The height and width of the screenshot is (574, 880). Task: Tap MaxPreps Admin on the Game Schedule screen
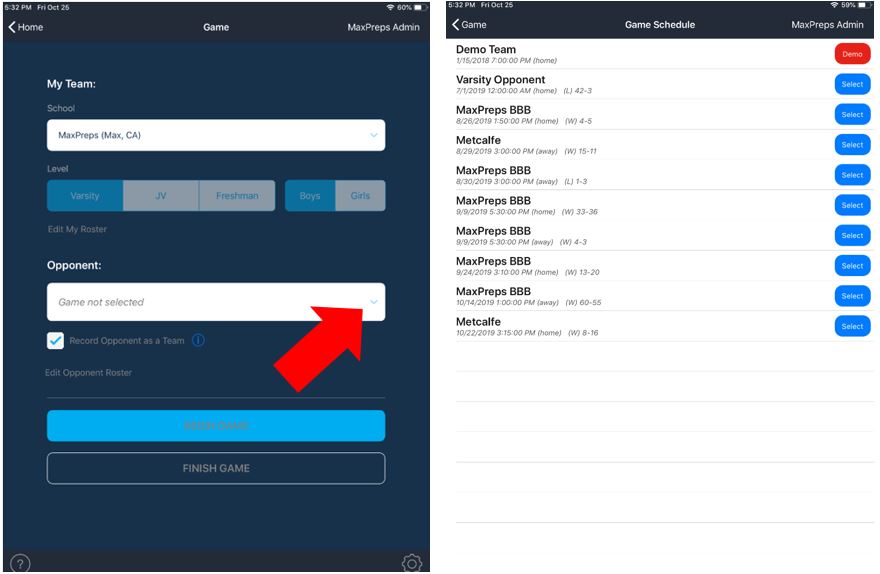click(827, 25)
